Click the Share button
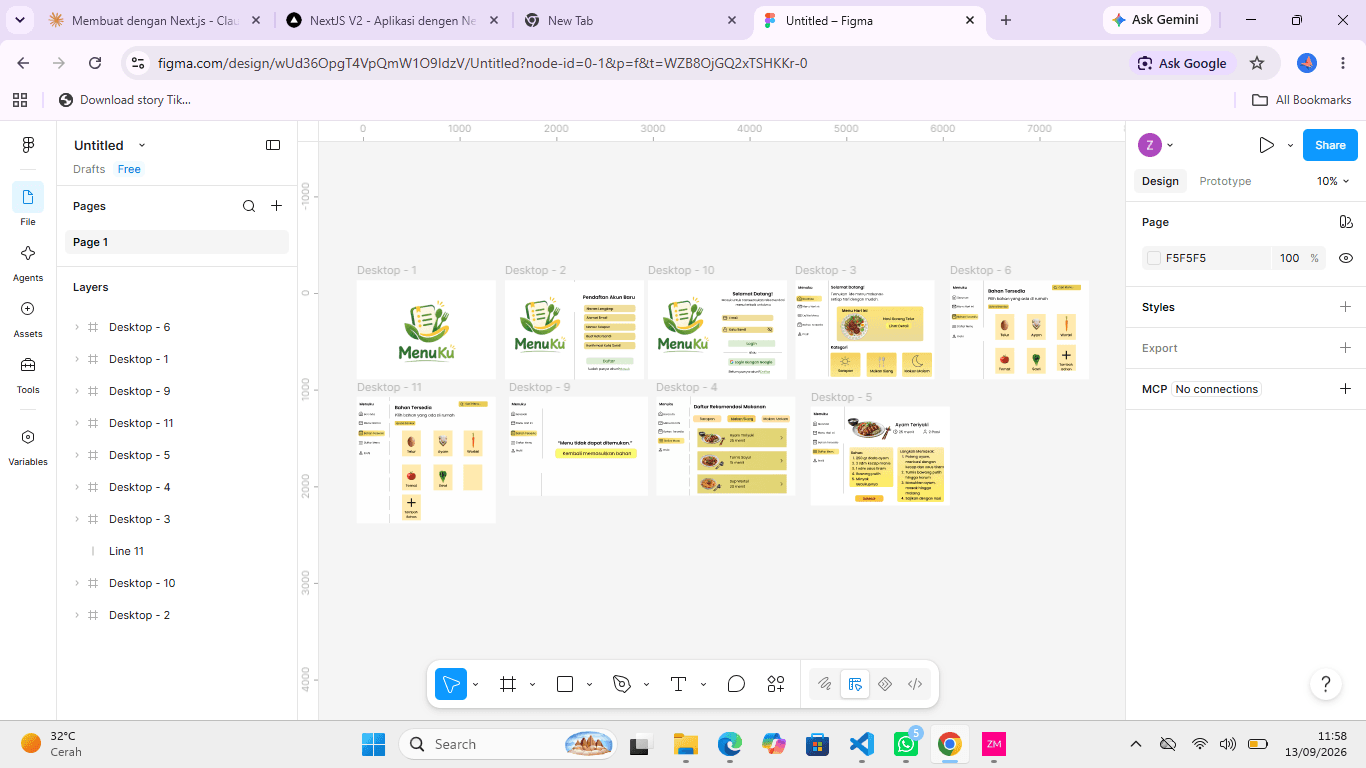The image size is (1366, 768). tap(1330, 145)
